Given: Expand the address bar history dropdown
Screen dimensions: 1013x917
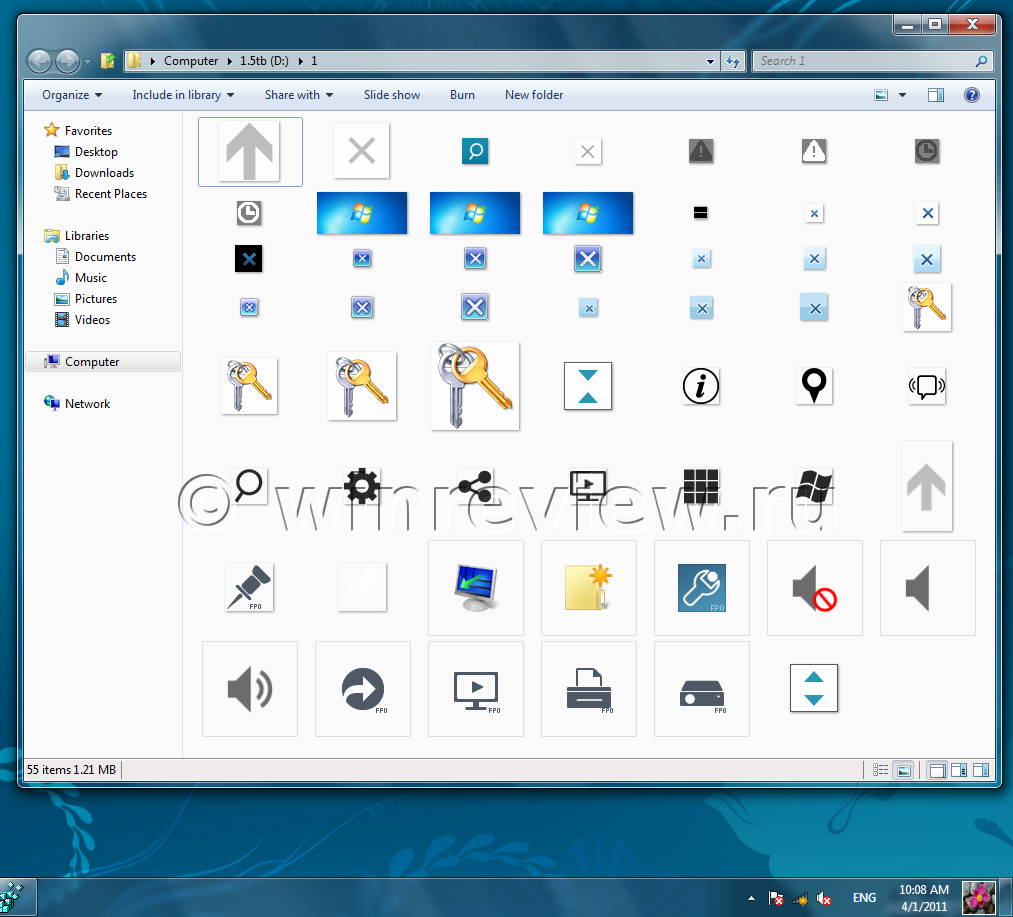Looking at the screenshot, I should (x=710, y=61).
